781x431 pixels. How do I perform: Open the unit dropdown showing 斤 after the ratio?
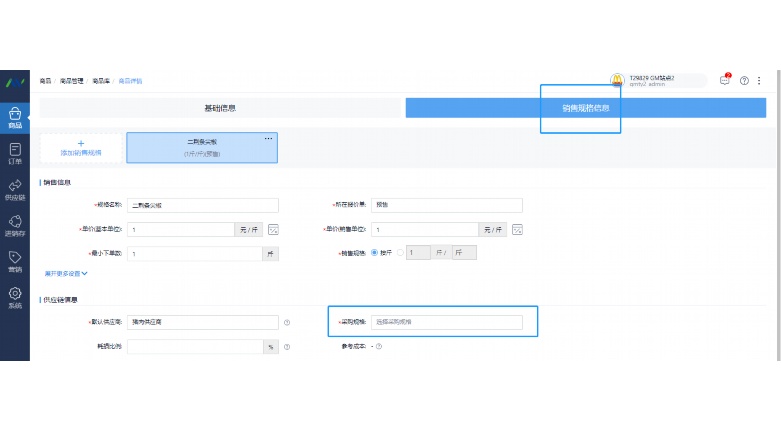464,253
